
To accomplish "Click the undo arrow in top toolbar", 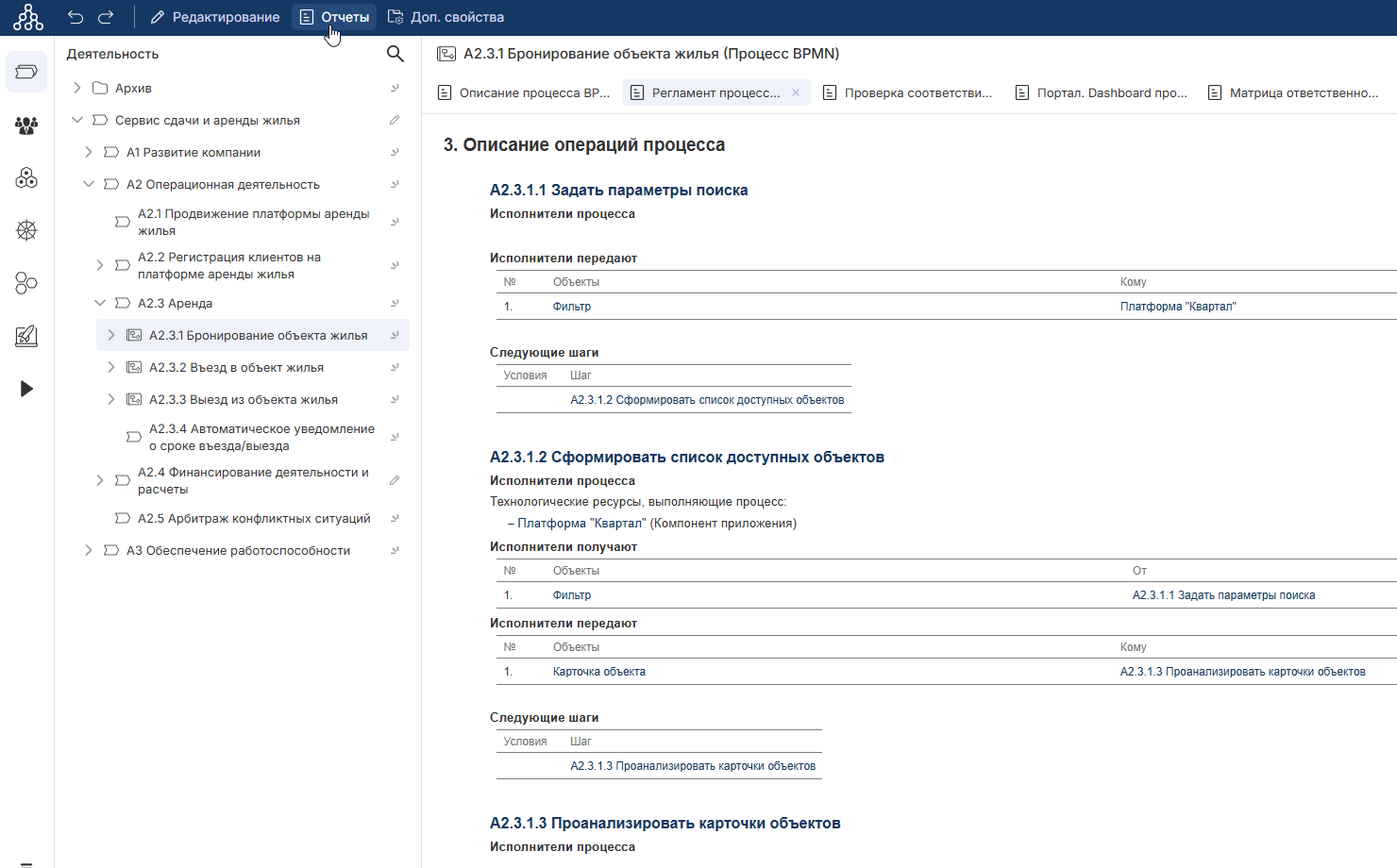I will pos(76,17).
